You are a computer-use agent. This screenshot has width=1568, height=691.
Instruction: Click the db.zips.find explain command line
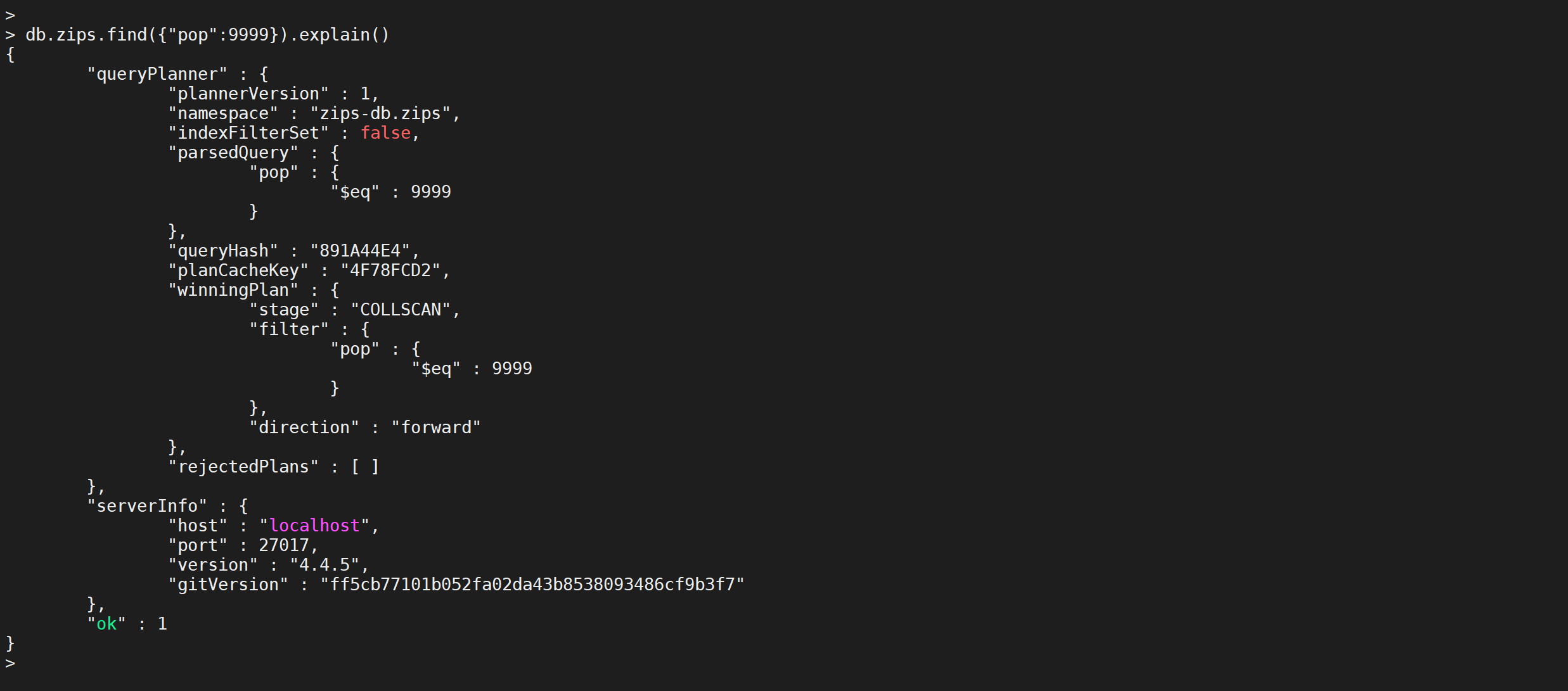(x=207, y=35)
